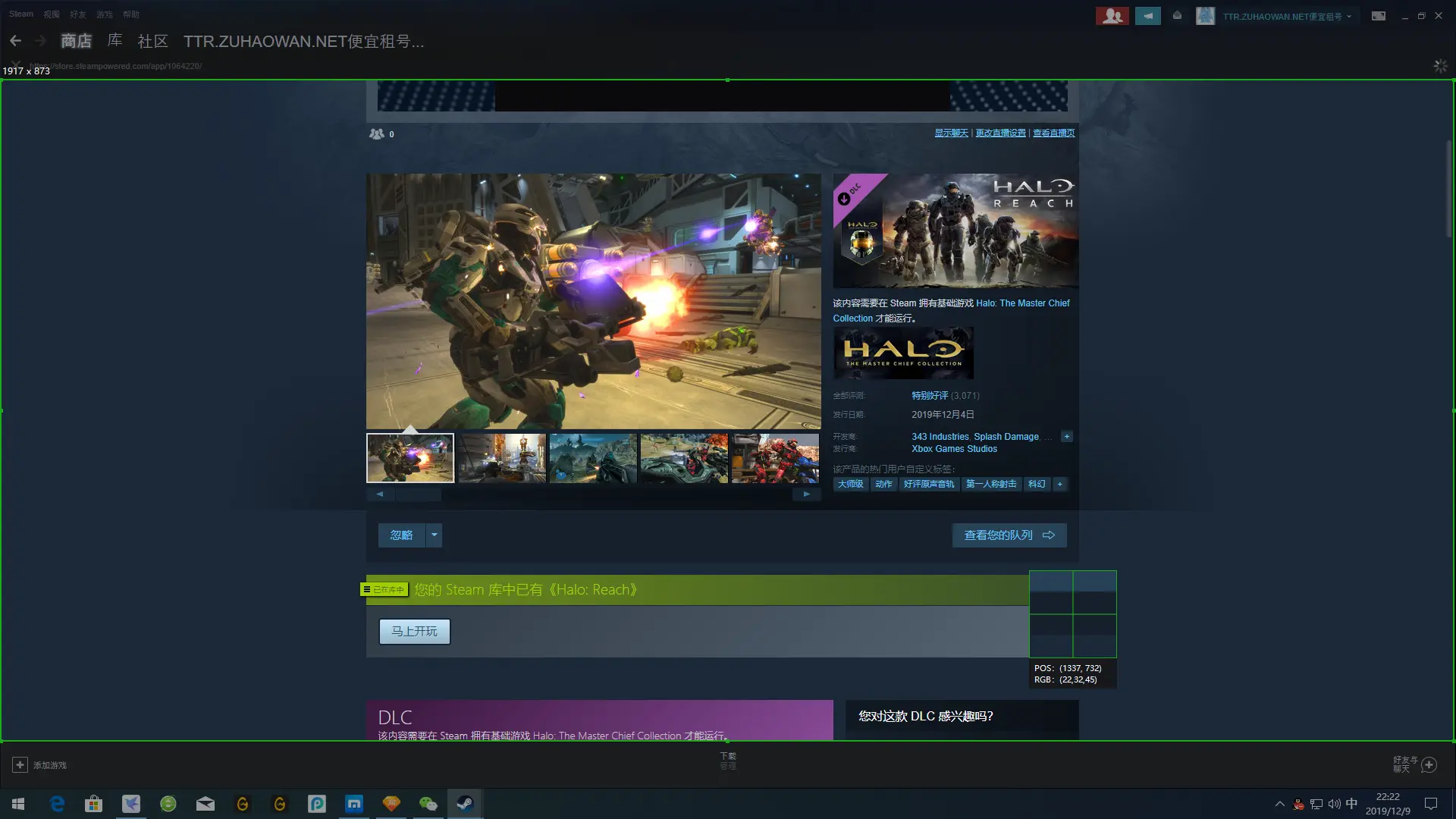The height and width of the screenshot is (819, 1456).
Task: Select the fifth screenshot thumbnail
Action: (x=774, y=458)
